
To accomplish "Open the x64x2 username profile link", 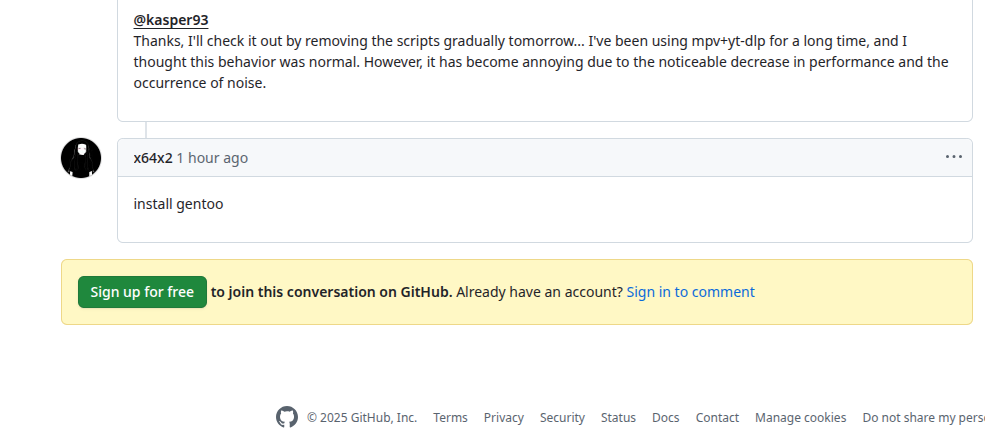I will pyautogui.click(x=153, y=158).
